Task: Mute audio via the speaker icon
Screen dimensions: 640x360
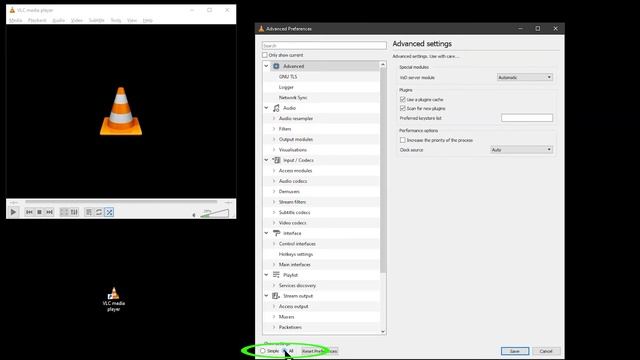Action: coord(194,215)
